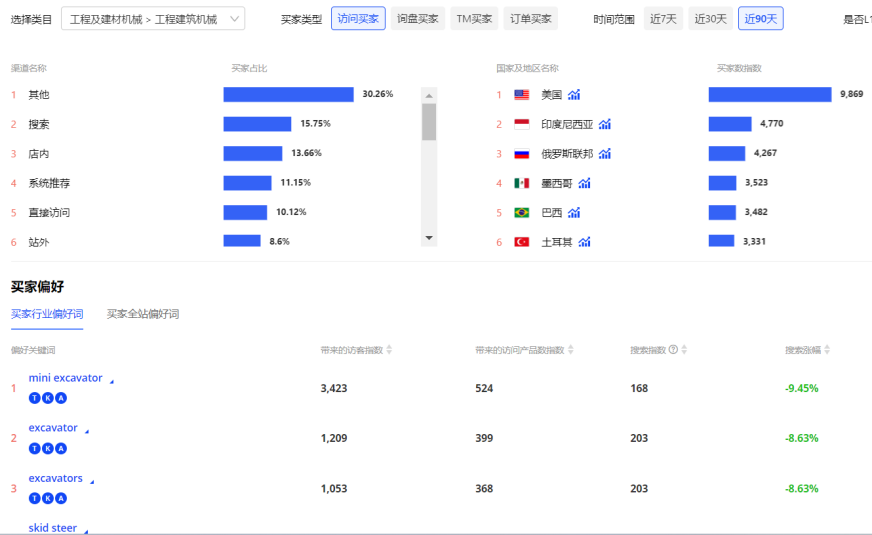Switch to 买家行业偏好词 tab

coord(47,314)
